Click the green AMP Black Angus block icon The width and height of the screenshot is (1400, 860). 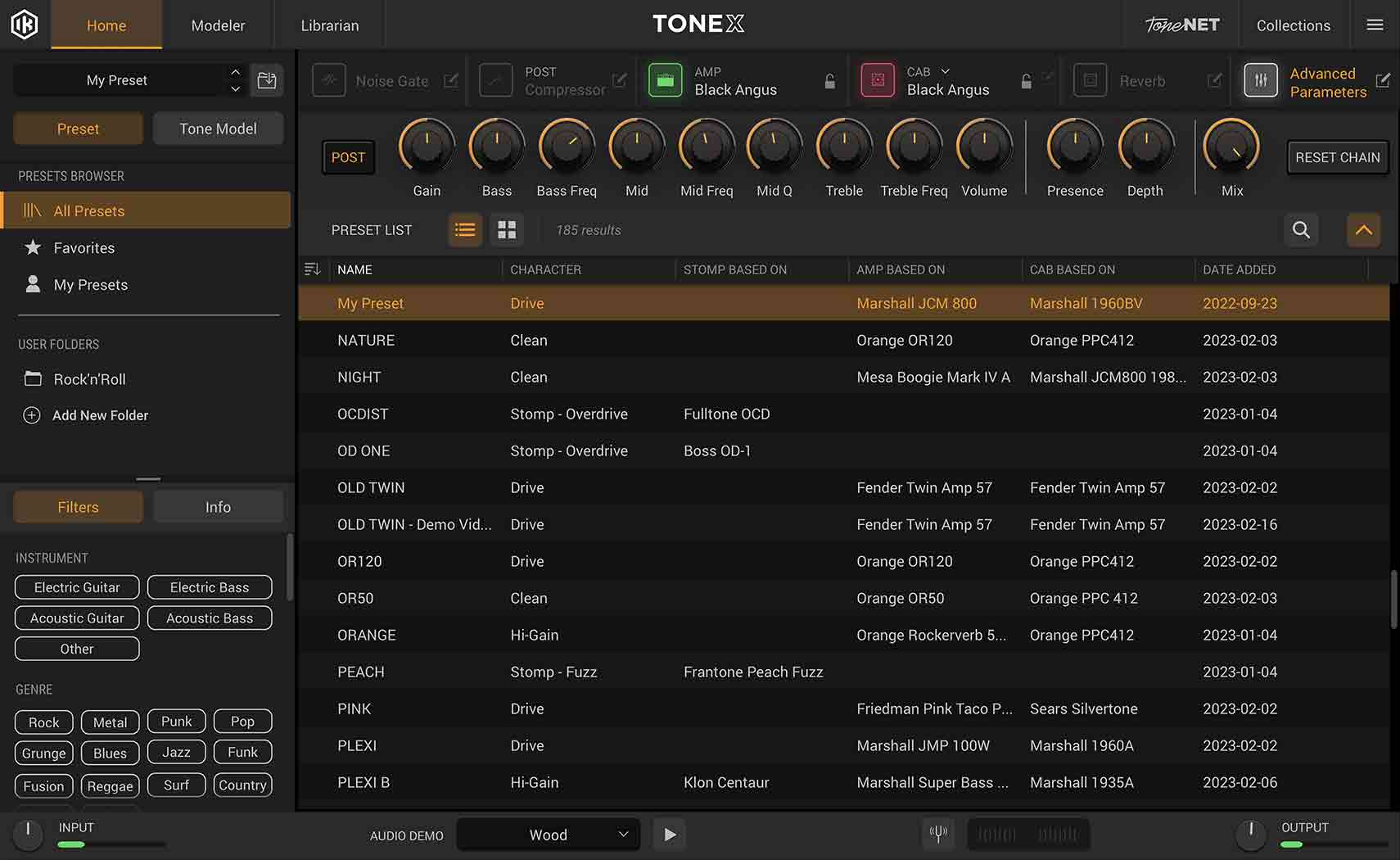click(x=666, y=80)
